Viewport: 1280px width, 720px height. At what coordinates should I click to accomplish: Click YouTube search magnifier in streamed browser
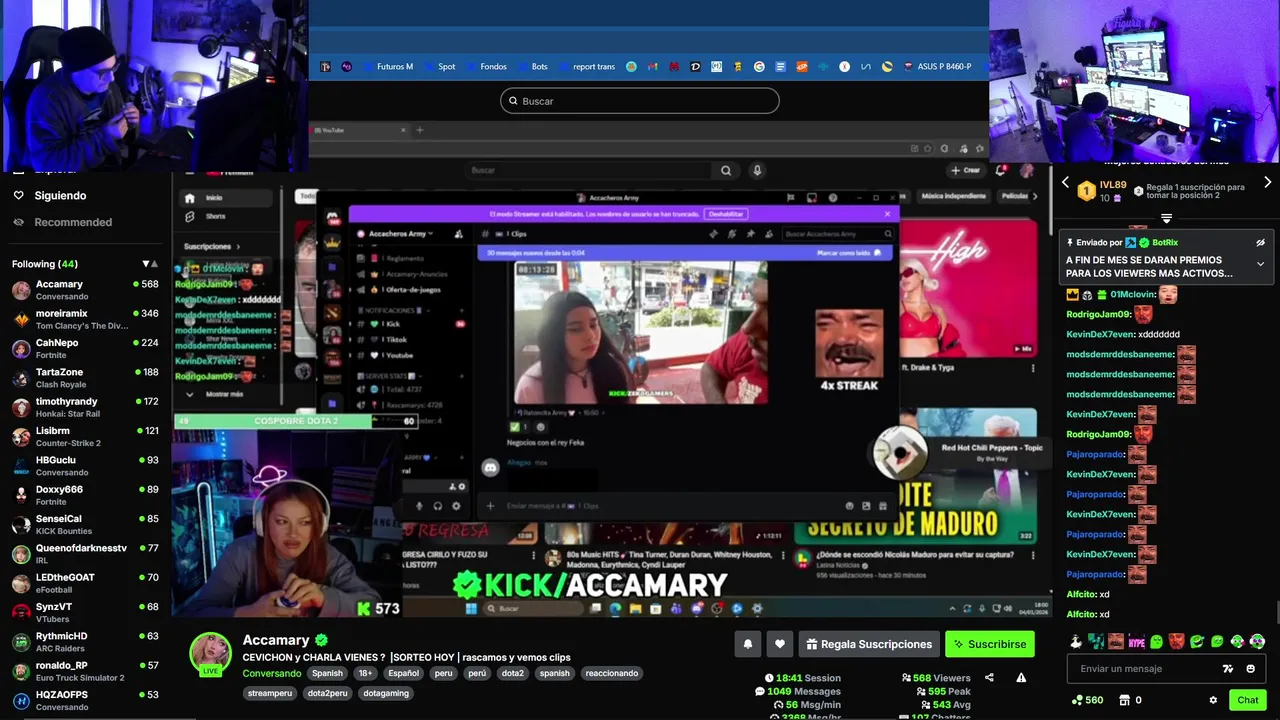[x=726, y=170]
